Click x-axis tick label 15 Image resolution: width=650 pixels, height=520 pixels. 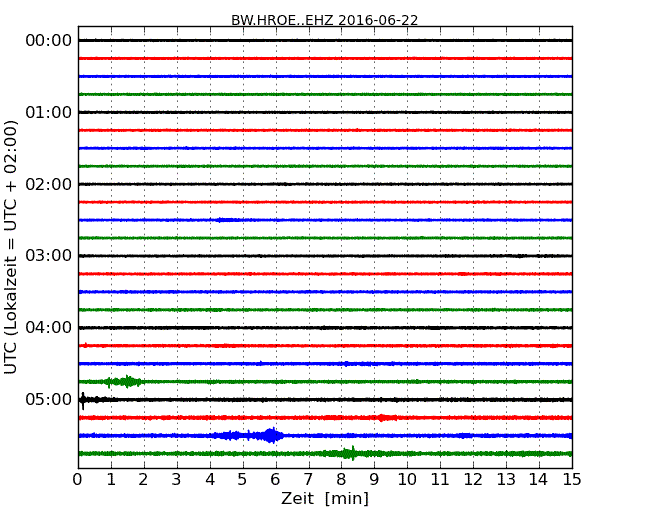[x=572, y=480]
